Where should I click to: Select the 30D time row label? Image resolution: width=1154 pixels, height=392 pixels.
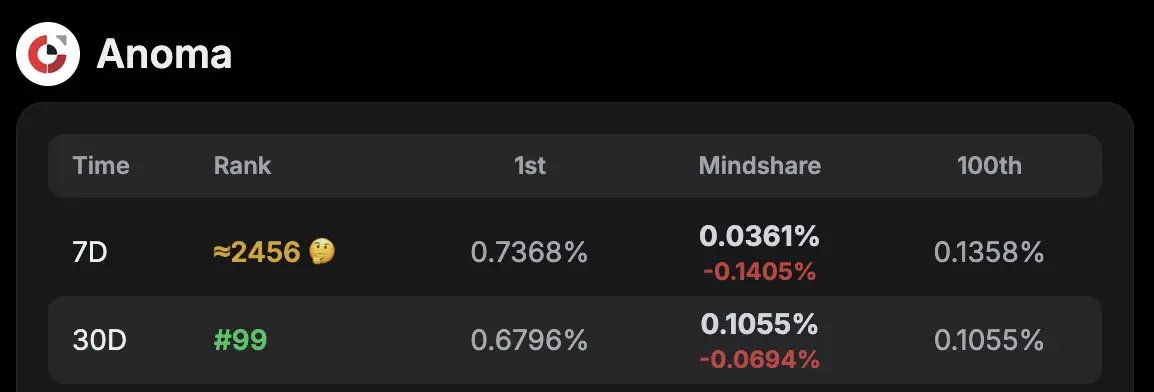(99, 341)
